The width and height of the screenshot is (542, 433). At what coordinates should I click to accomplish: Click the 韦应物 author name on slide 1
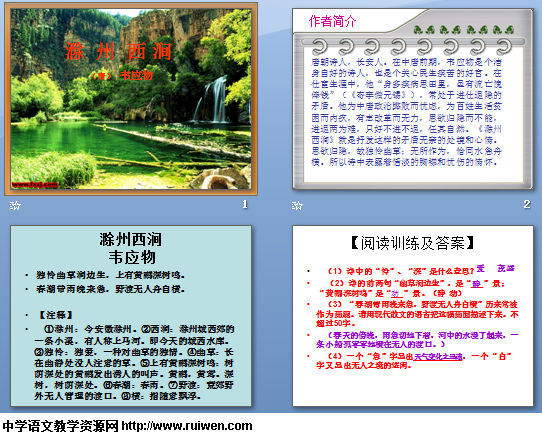pyautogui.click(x=136, y=75)
